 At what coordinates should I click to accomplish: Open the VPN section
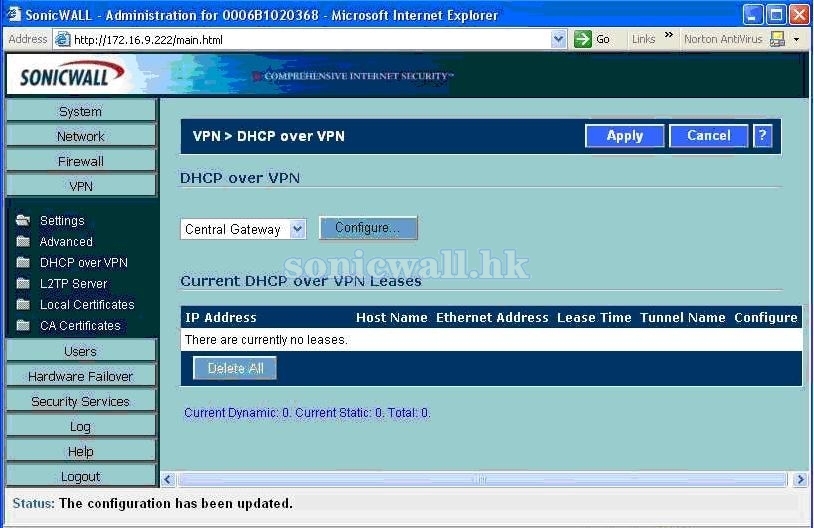tap(80, 186)
